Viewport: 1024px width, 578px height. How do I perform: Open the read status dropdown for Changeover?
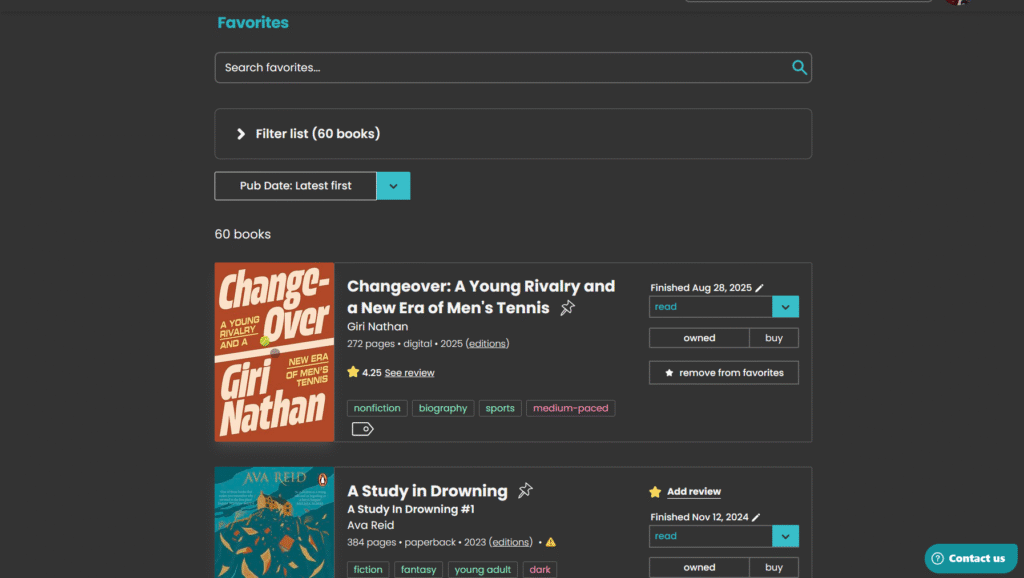pyautogui.click(x=785, y=307)
